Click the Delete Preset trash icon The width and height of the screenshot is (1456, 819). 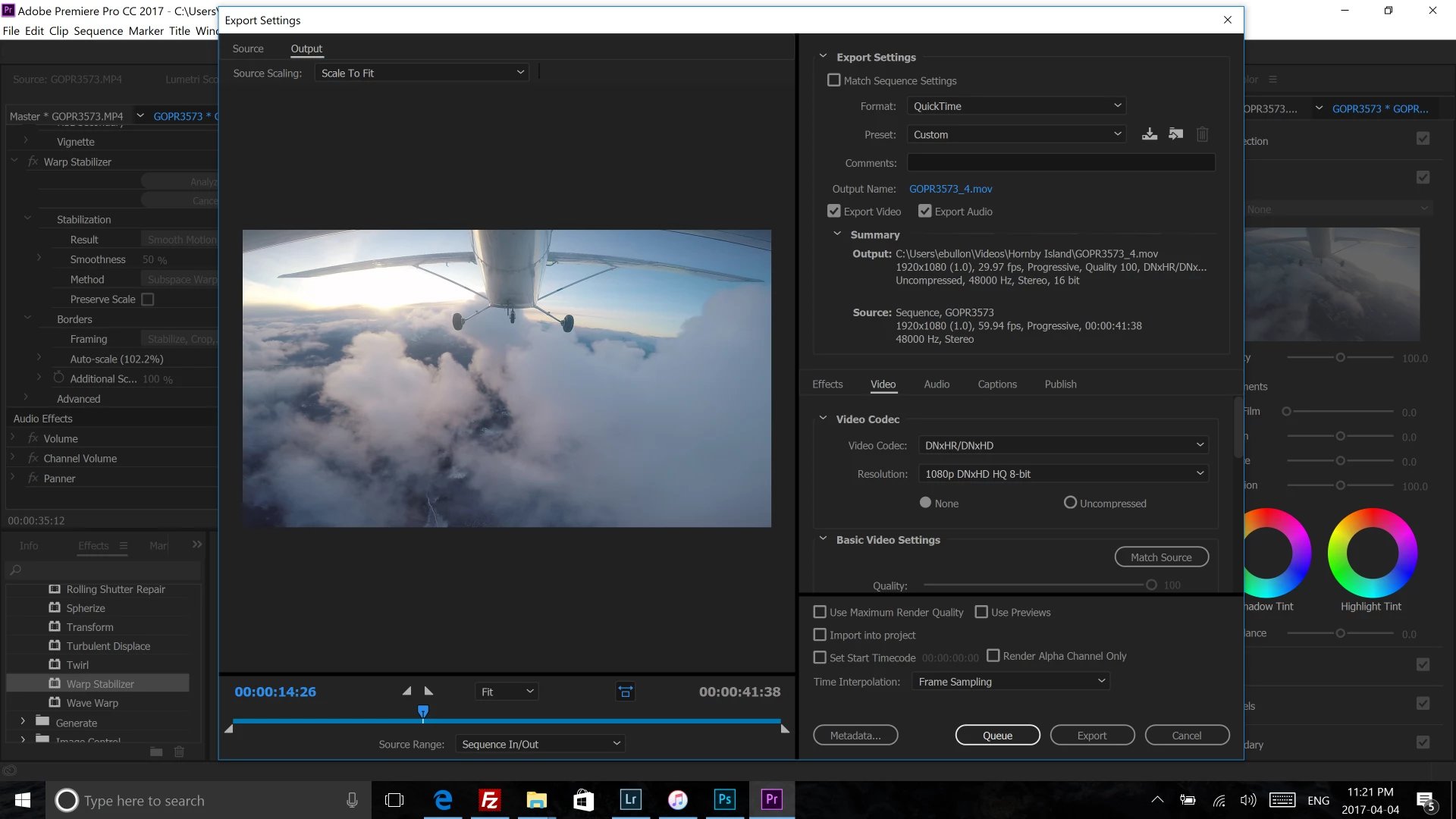coord(1202,134)
